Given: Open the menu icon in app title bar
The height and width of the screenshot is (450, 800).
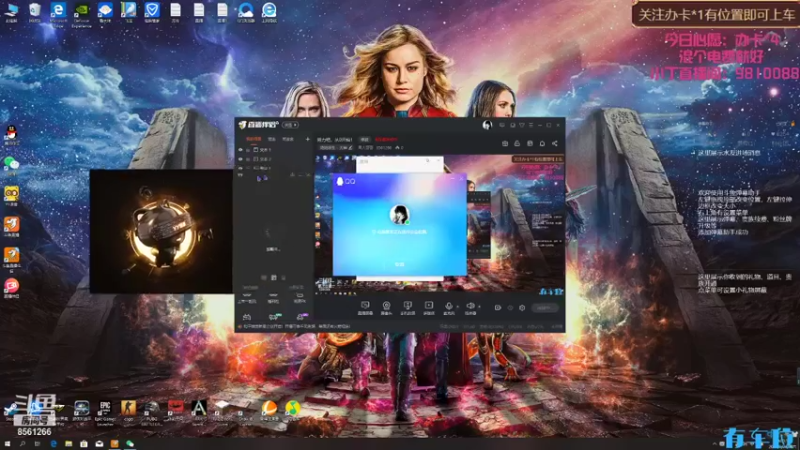Looking at the screenshot, I should 531,125.
